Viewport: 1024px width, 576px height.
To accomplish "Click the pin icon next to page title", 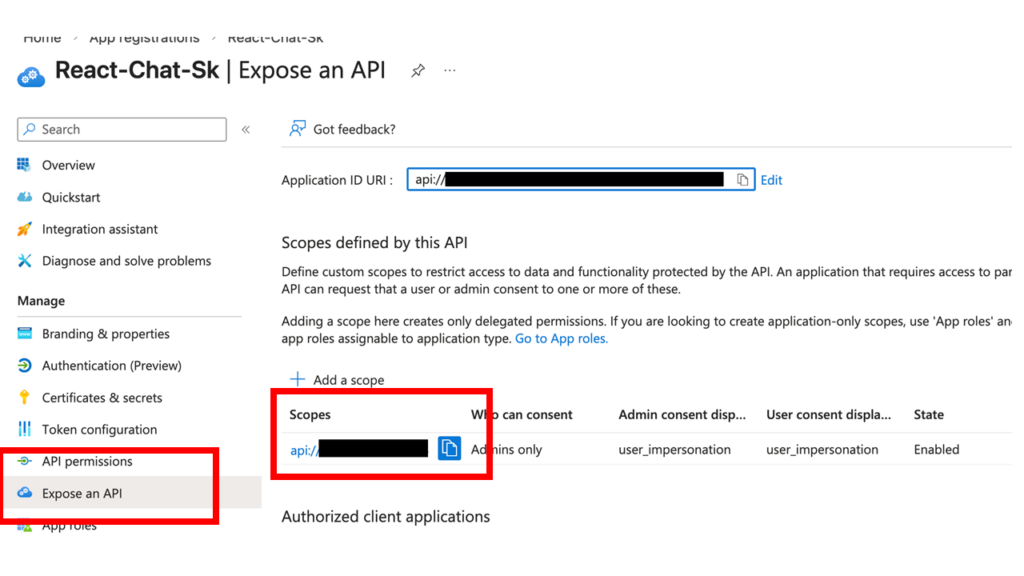I will point(418,71).
